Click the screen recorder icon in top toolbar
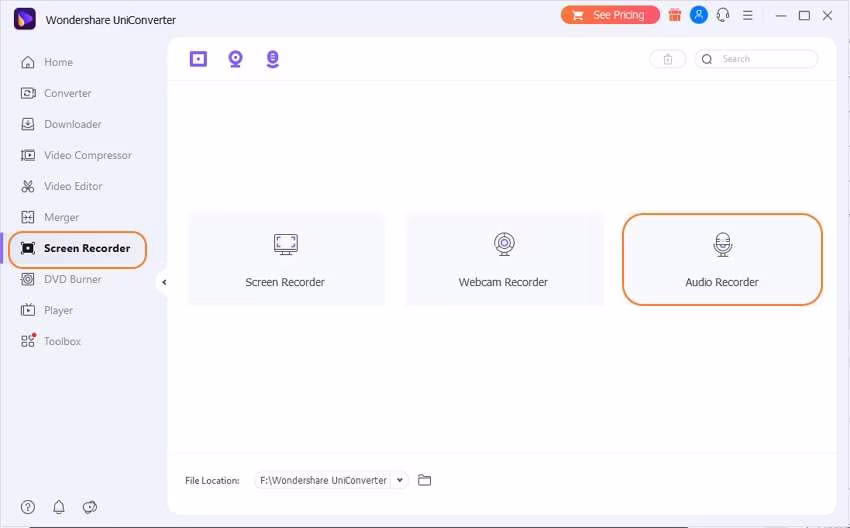This screenshot has width=850, height=528. pyautogui.click(x=198, y=59)
